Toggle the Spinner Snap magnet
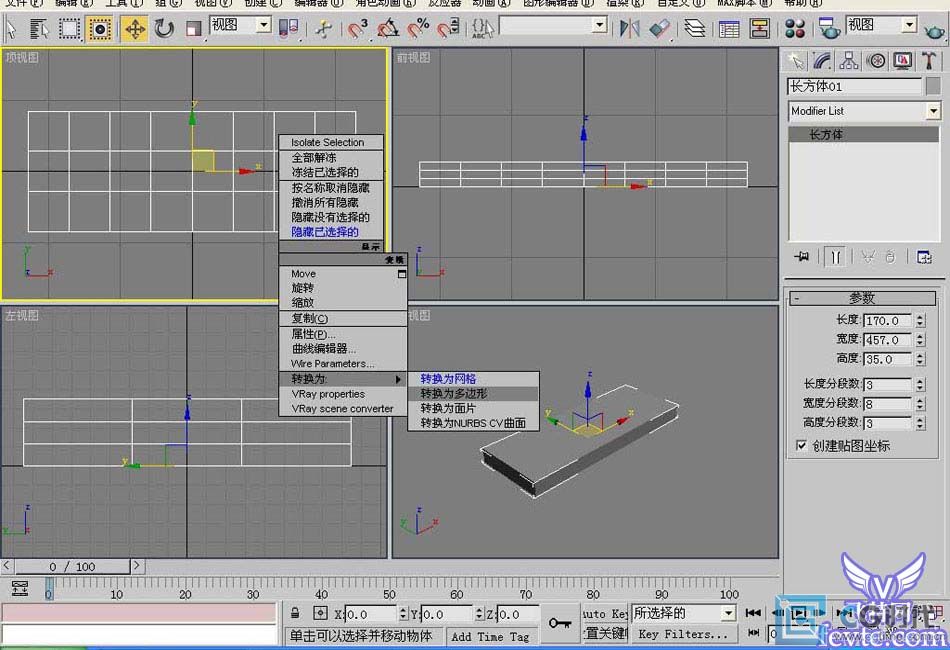Viewport: 950px width, 650px height. click(448, 28)
